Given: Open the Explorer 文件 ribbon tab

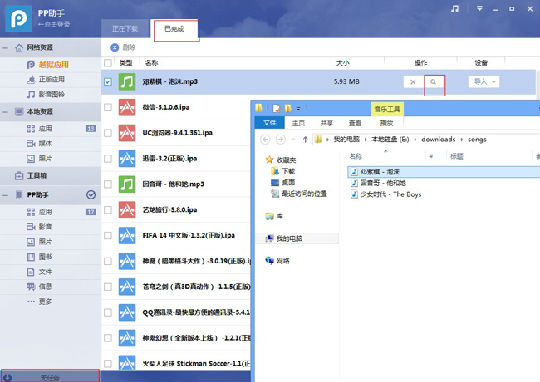Looking at the screenshot, I should (x=270, y=123).
